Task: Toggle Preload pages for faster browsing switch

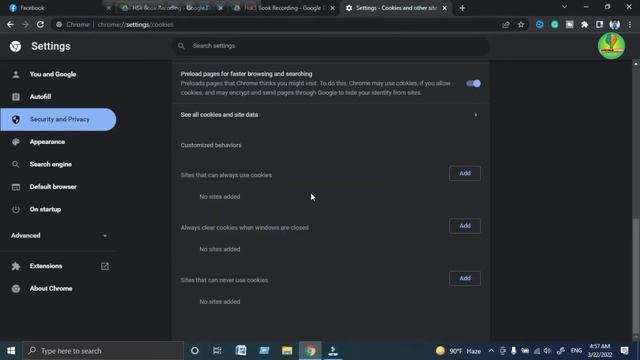Action: [473, 83]
